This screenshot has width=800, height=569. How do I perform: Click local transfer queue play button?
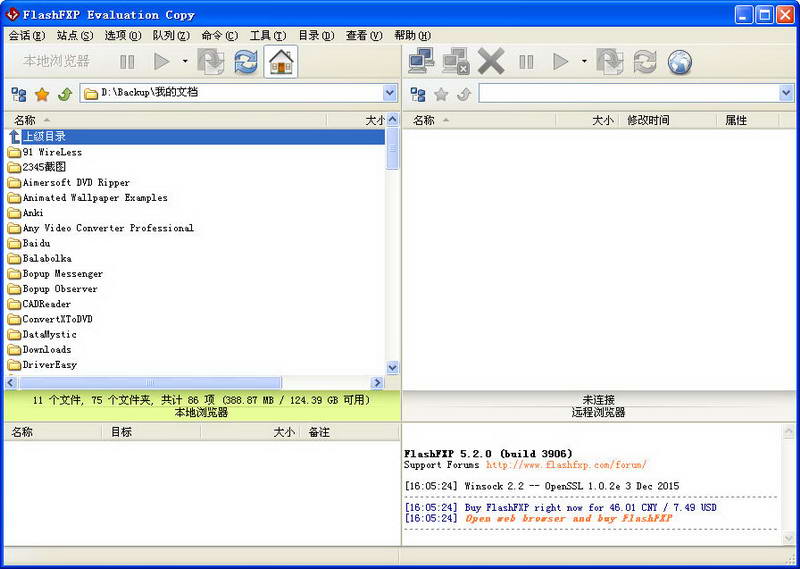click(x=161, y=62)
